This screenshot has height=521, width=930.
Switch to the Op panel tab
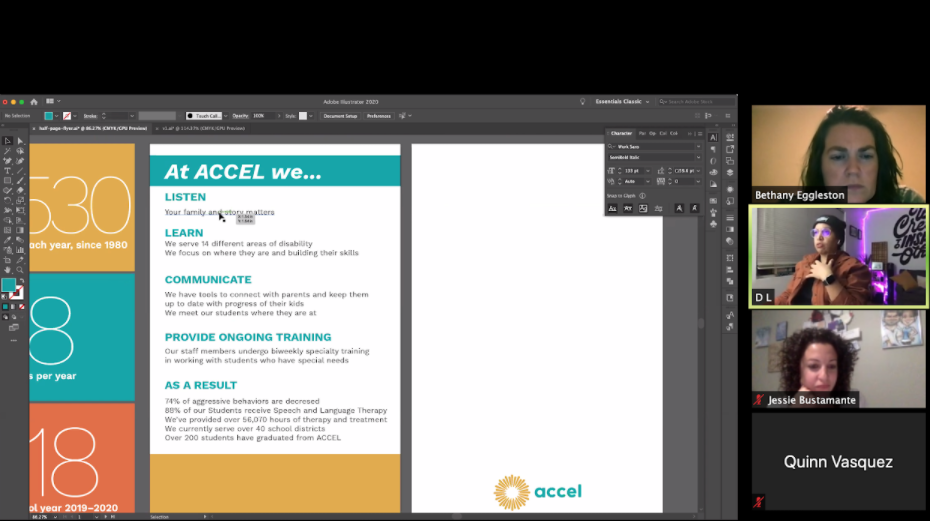coord(652,134)
